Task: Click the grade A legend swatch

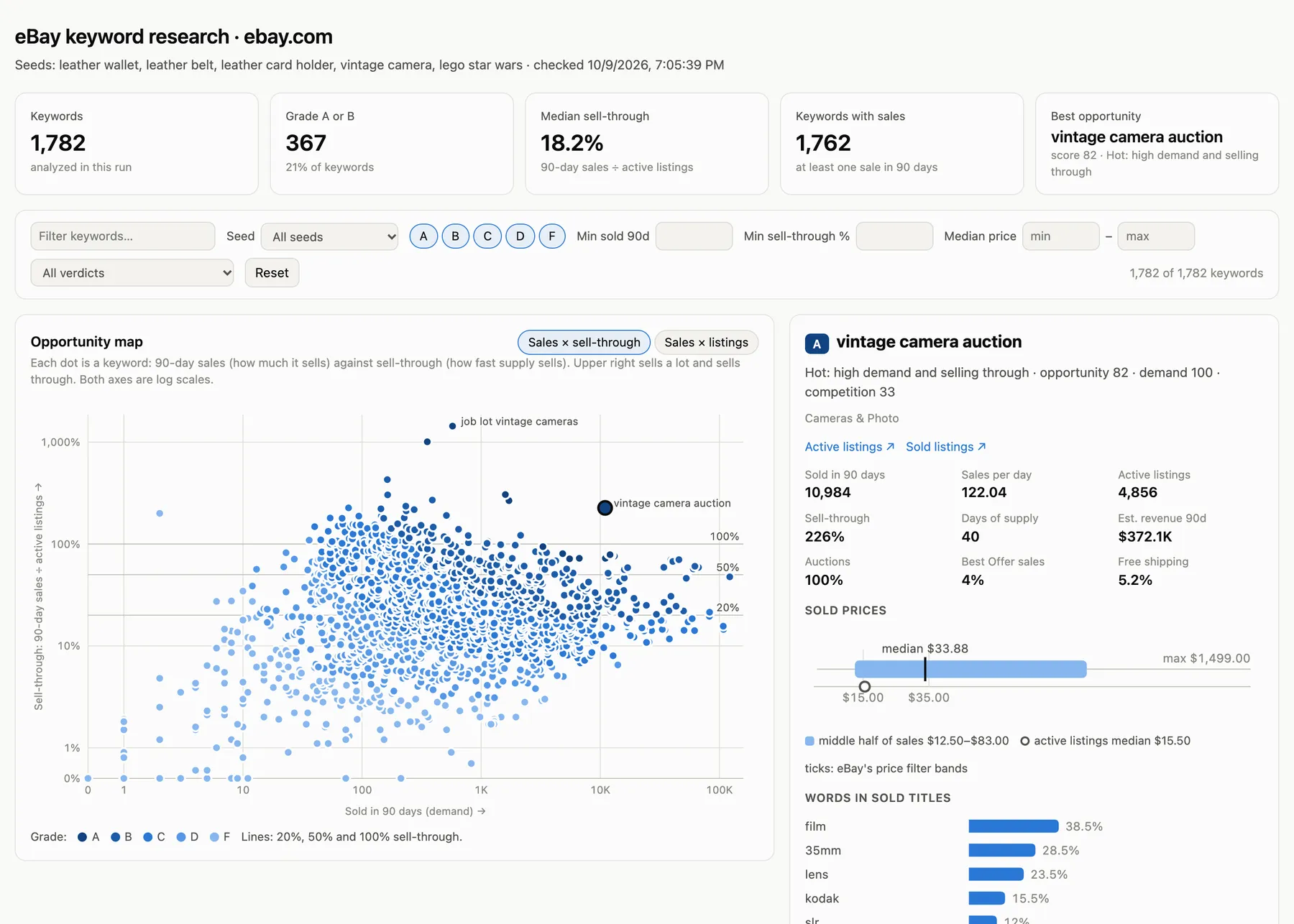Action: 83,837
